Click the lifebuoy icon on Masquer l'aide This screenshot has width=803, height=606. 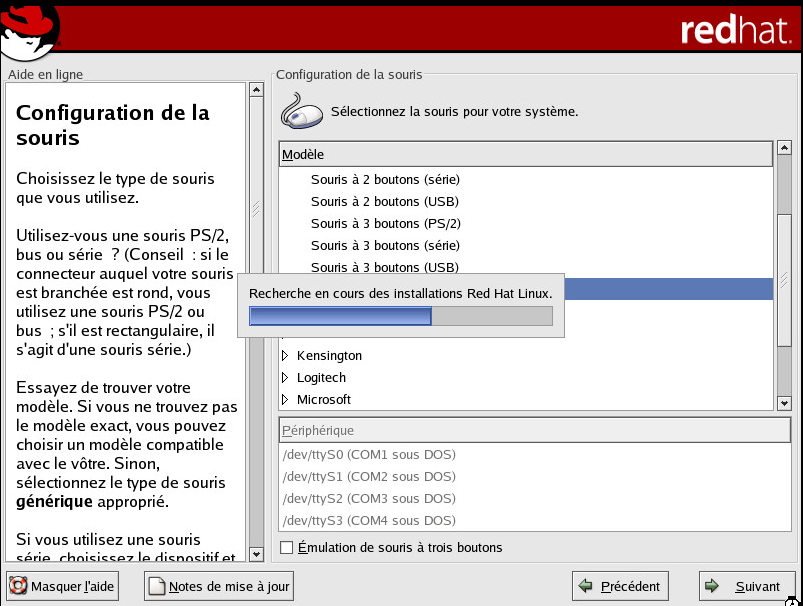pos(18,586)
